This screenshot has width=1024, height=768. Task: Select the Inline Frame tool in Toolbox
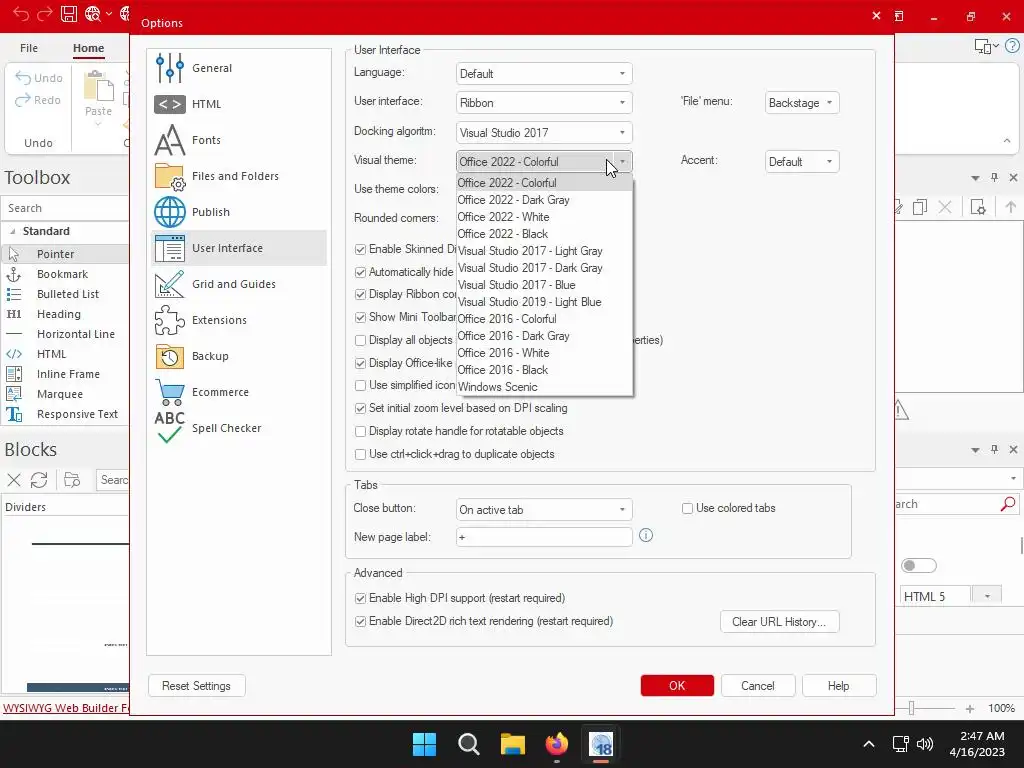(65, 374)
